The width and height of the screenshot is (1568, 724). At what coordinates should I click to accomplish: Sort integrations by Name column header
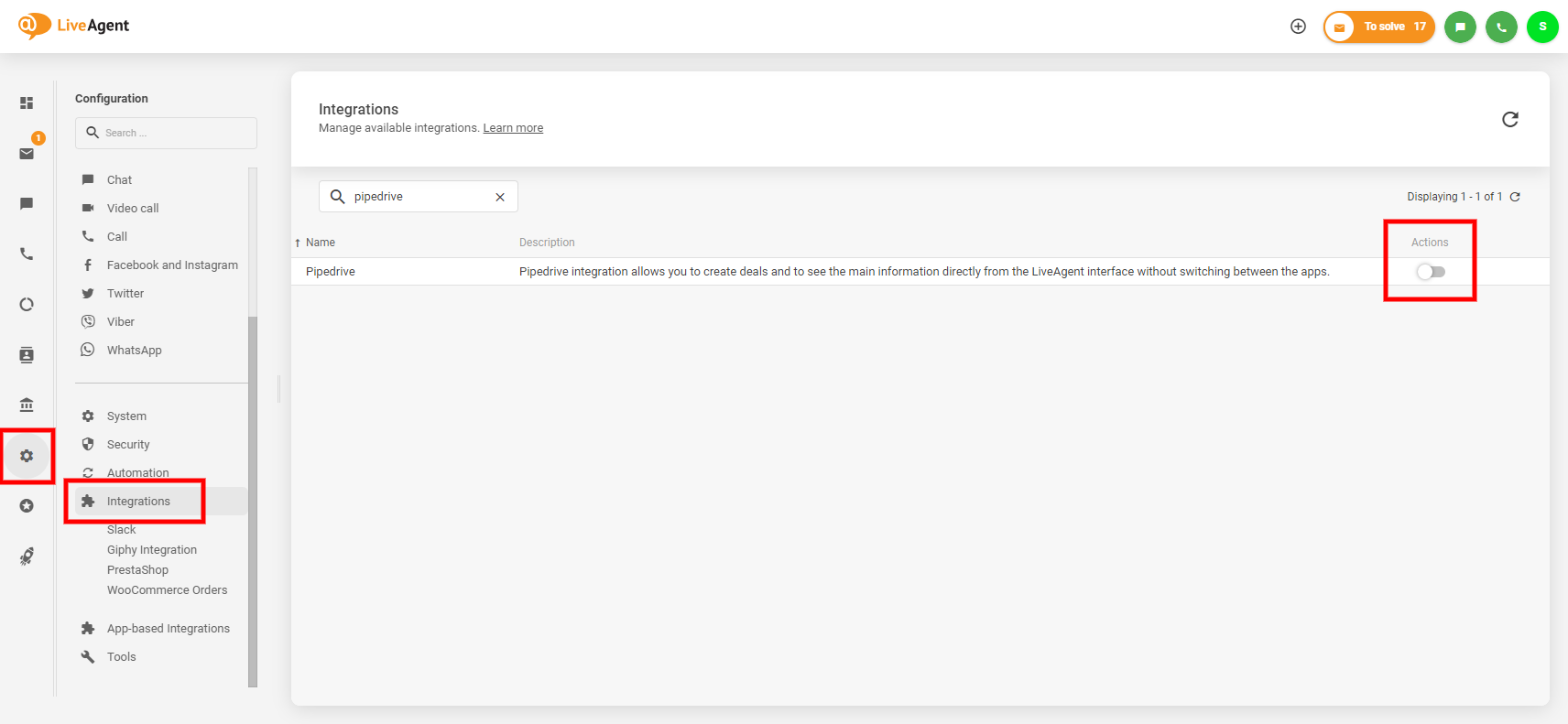coord(321,243)
